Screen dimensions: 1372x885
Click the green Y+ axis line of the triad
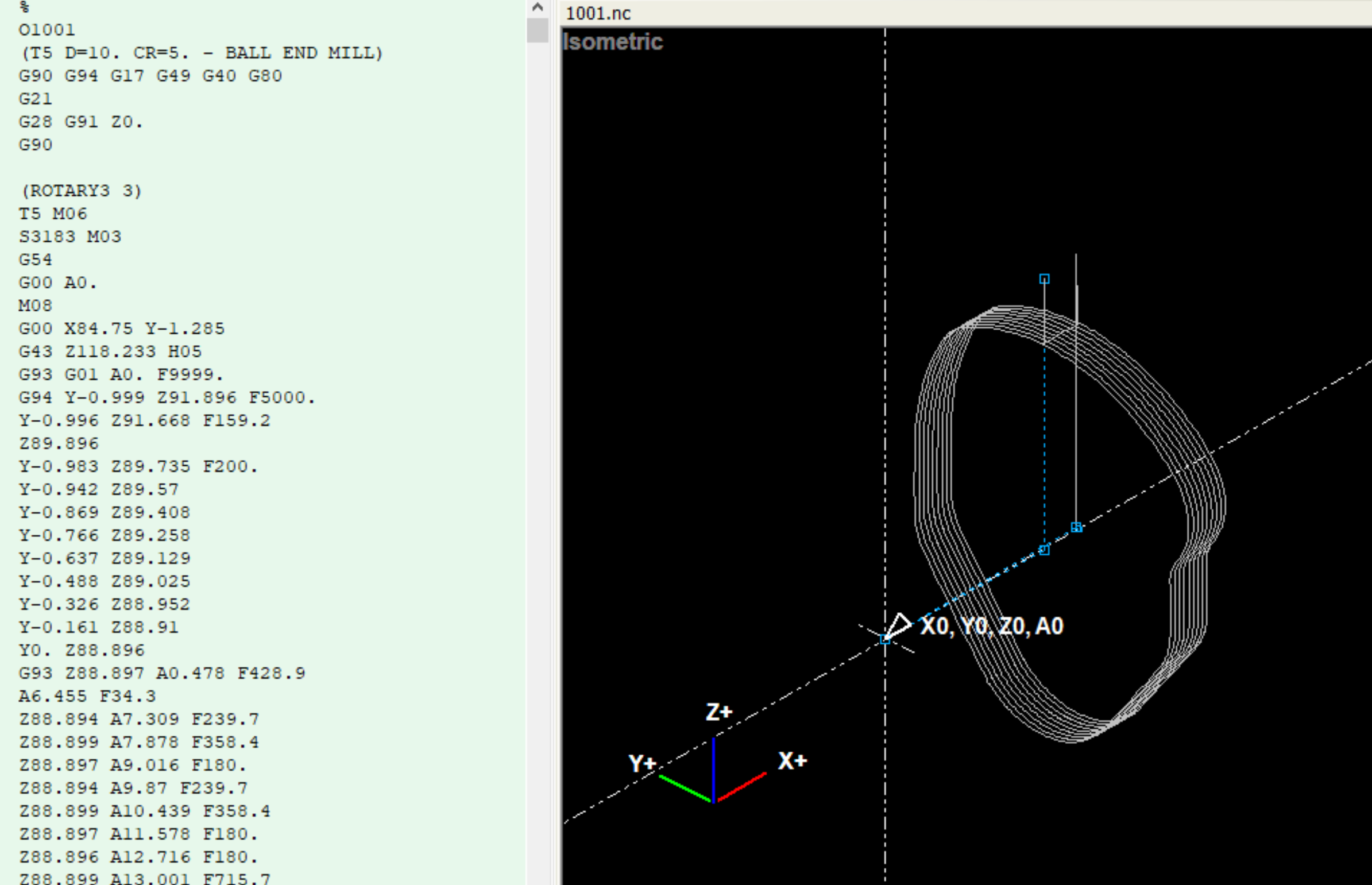click(685, 789)
